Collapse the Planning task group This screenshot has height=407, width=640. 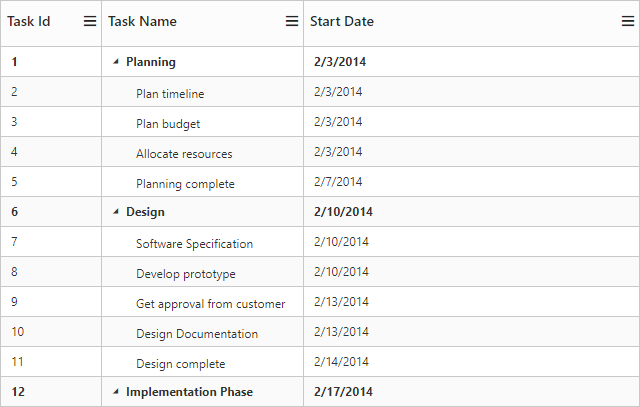(x=115, y=62)
